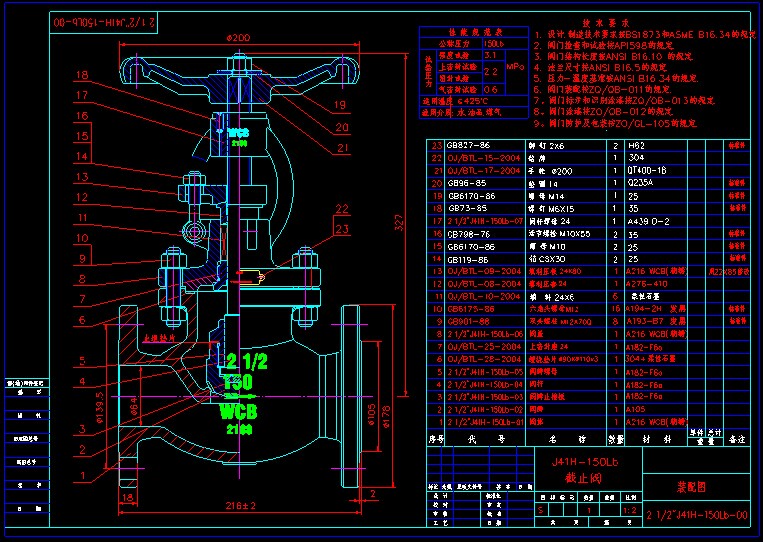Select balloon callout 19 near the handwheel
The width and height of the screenshot is (763, 542).
[340, 105]
